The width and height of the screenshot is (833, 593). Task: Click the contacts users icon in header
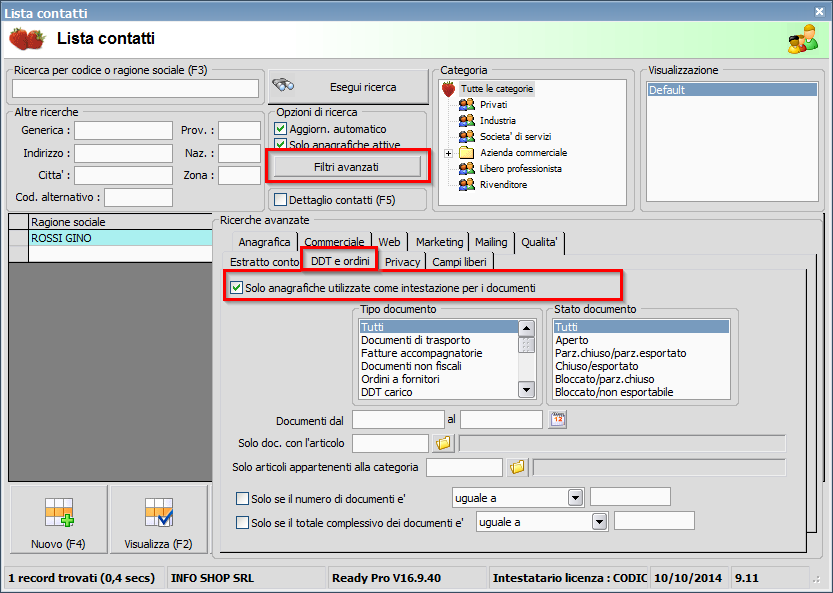click(803, 39)
